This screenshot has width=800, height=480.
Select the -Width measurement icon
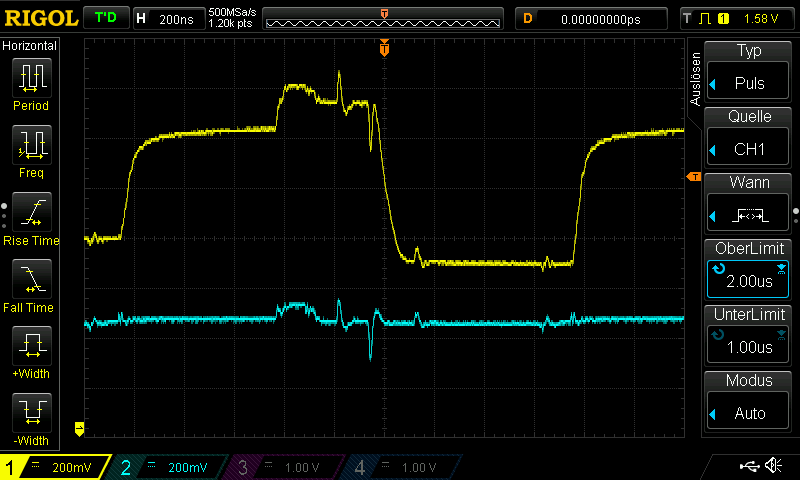(x=32, y=412)
